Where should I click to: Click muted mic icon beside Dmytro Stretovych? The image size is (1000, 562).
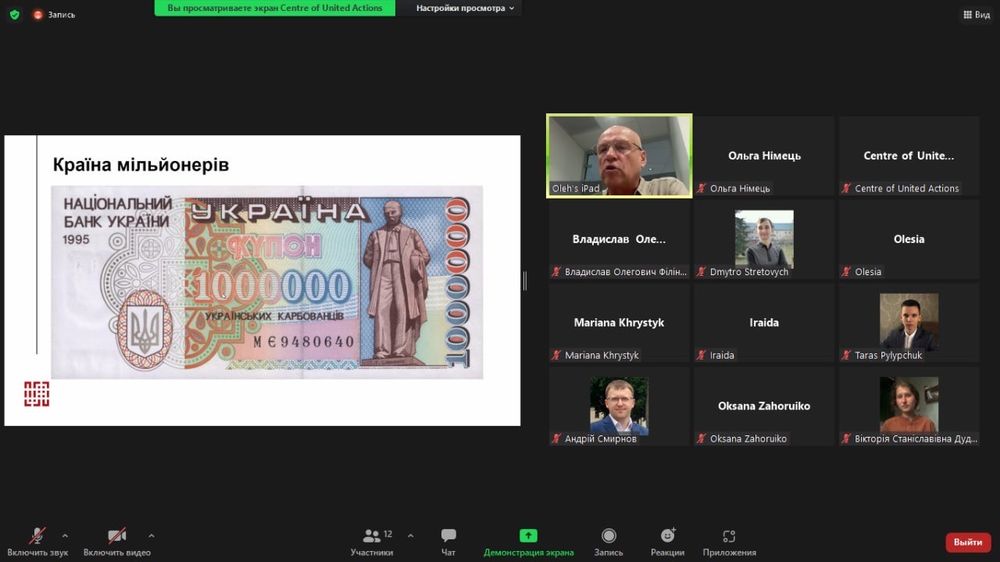point(702,272)
